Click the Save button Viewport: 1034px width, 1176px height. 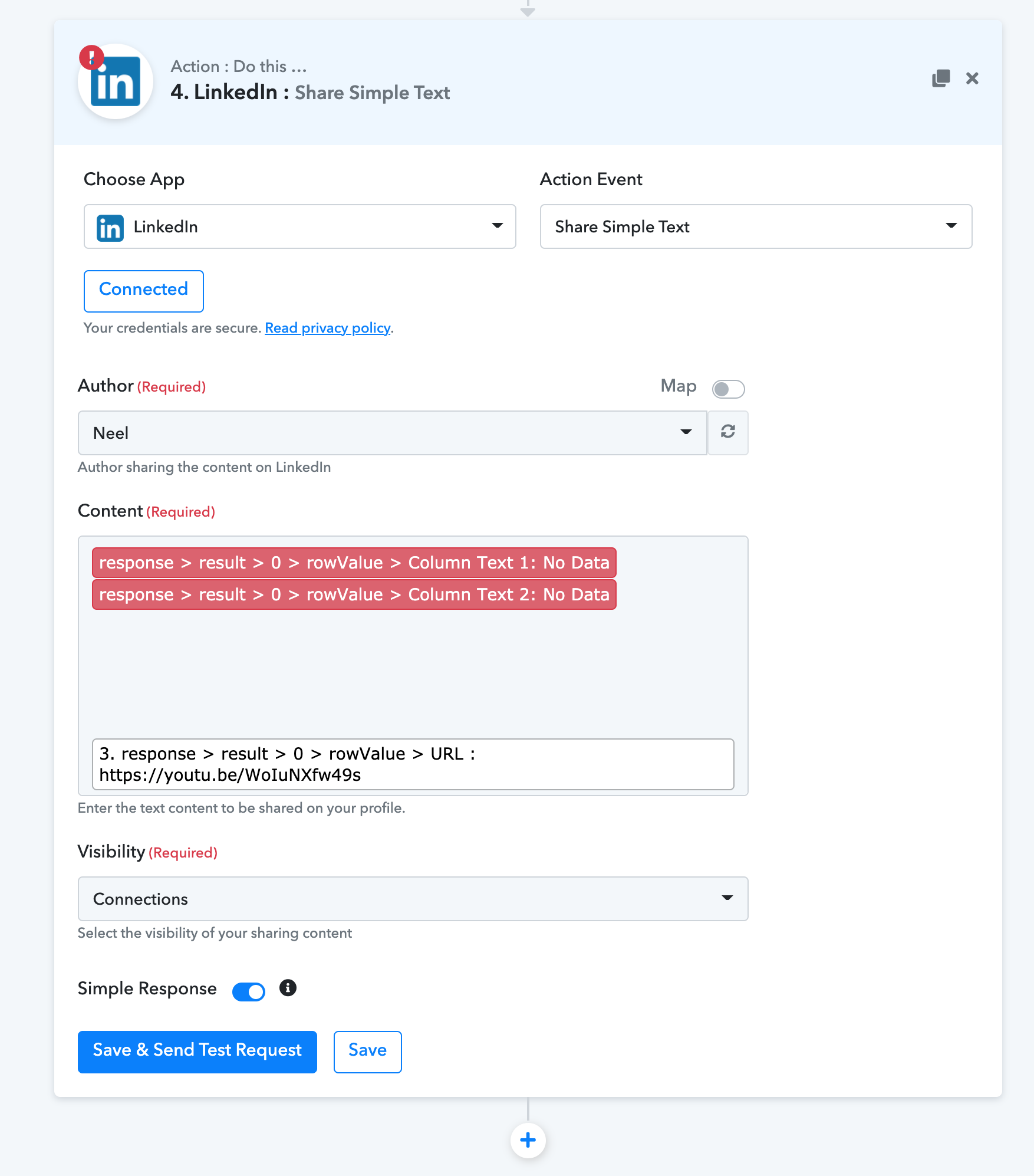(x=368, y=1052)
